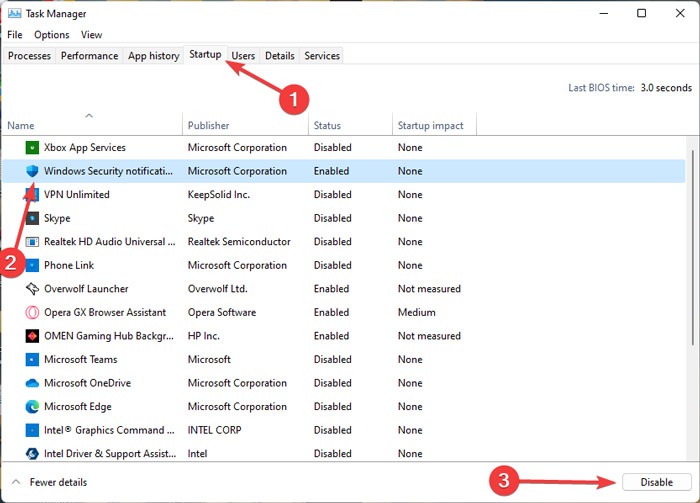Select the Intel Graphics Command entry
The width and height of the screenshot is (700, 503).
109,430
